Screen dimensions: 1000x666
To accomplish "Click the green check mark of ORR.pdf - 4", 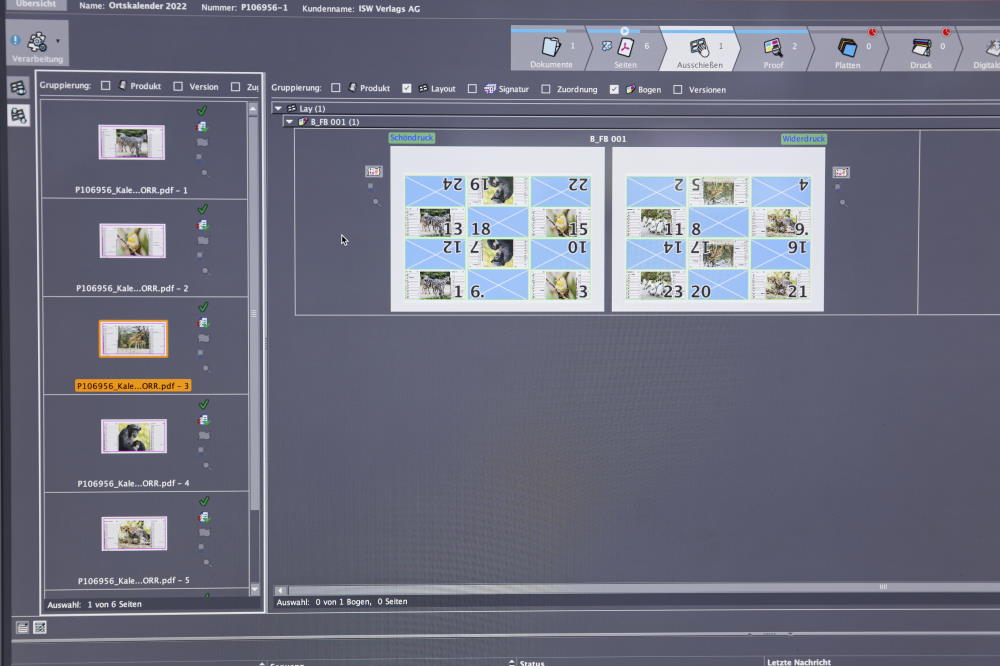I will point(204,404).
